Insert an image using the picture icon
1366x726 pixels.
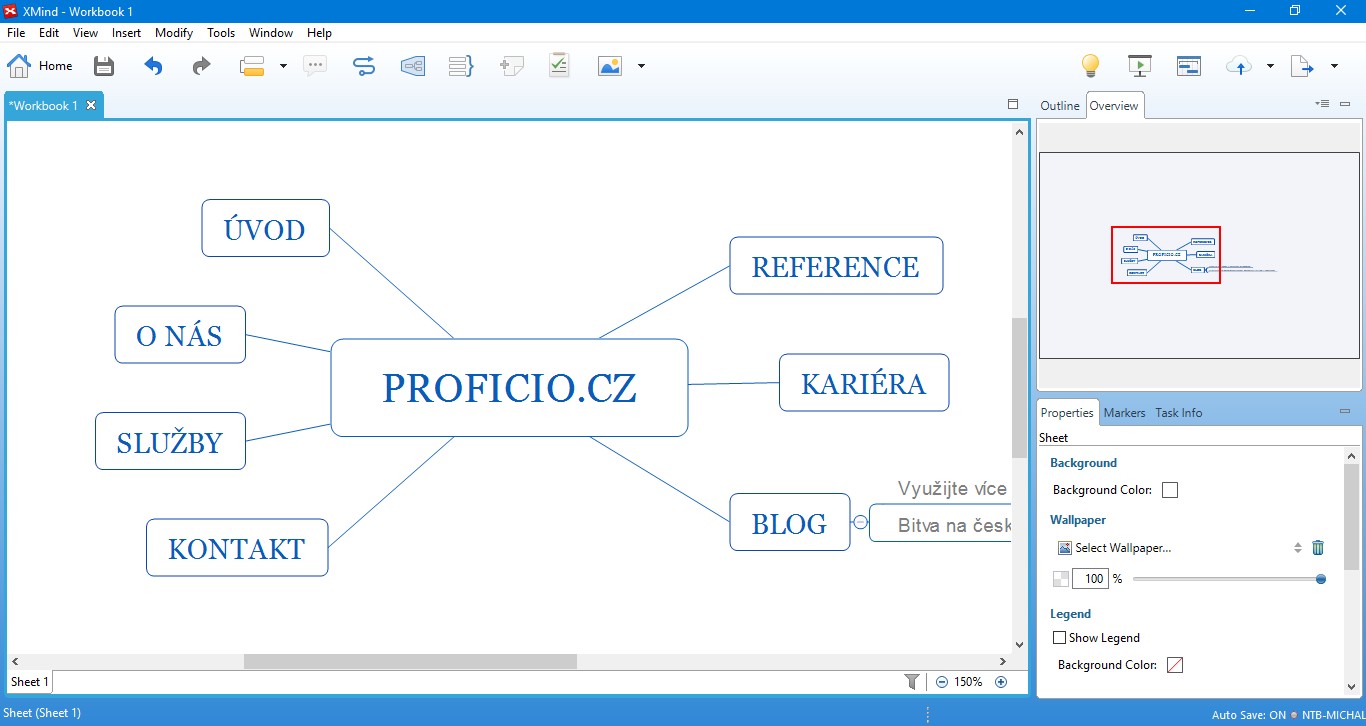(610, 66)
